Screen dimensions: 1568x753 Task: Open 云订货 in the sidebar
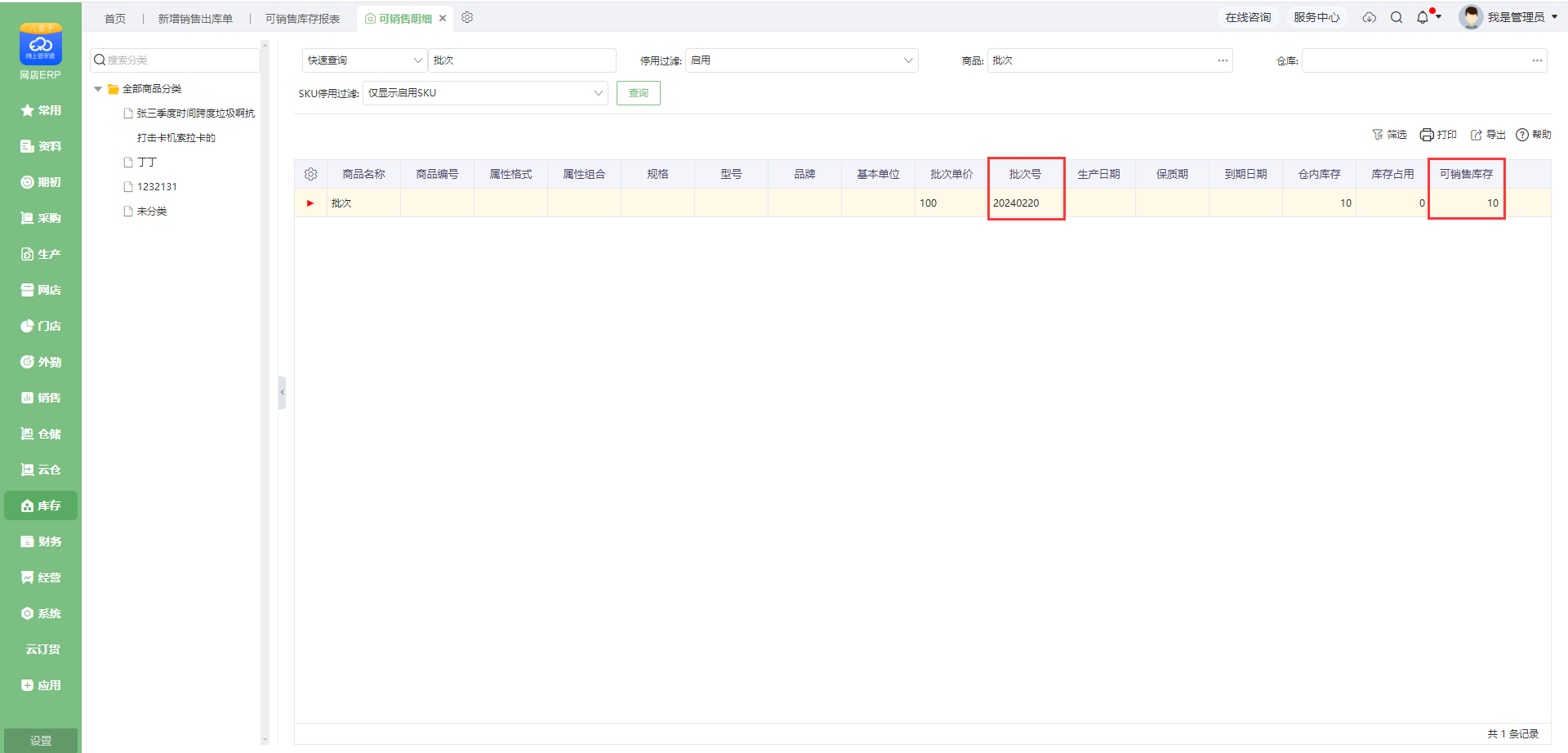pyautogui.click(x=41, y=649)
